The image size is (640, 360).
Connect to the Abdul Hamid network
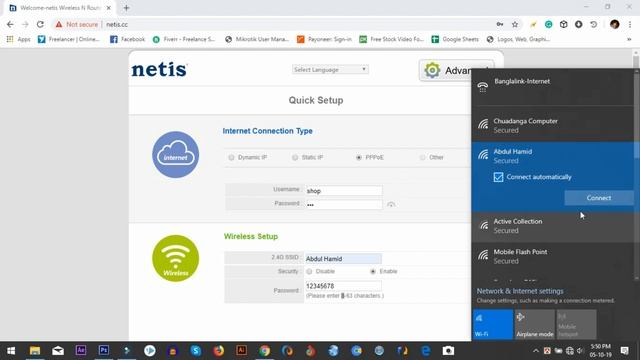599,198
